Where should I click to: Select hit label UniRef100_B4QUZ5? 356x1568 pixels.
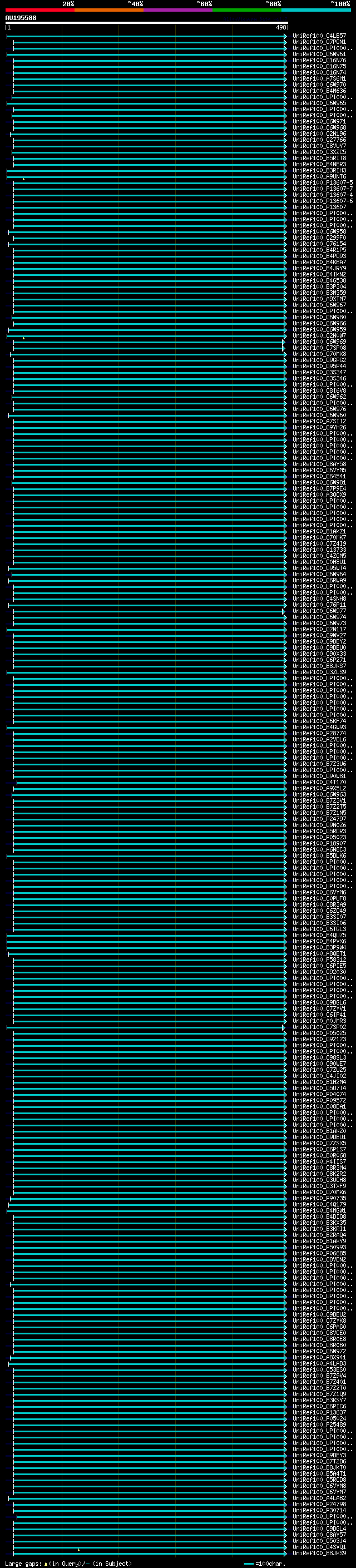319,935
